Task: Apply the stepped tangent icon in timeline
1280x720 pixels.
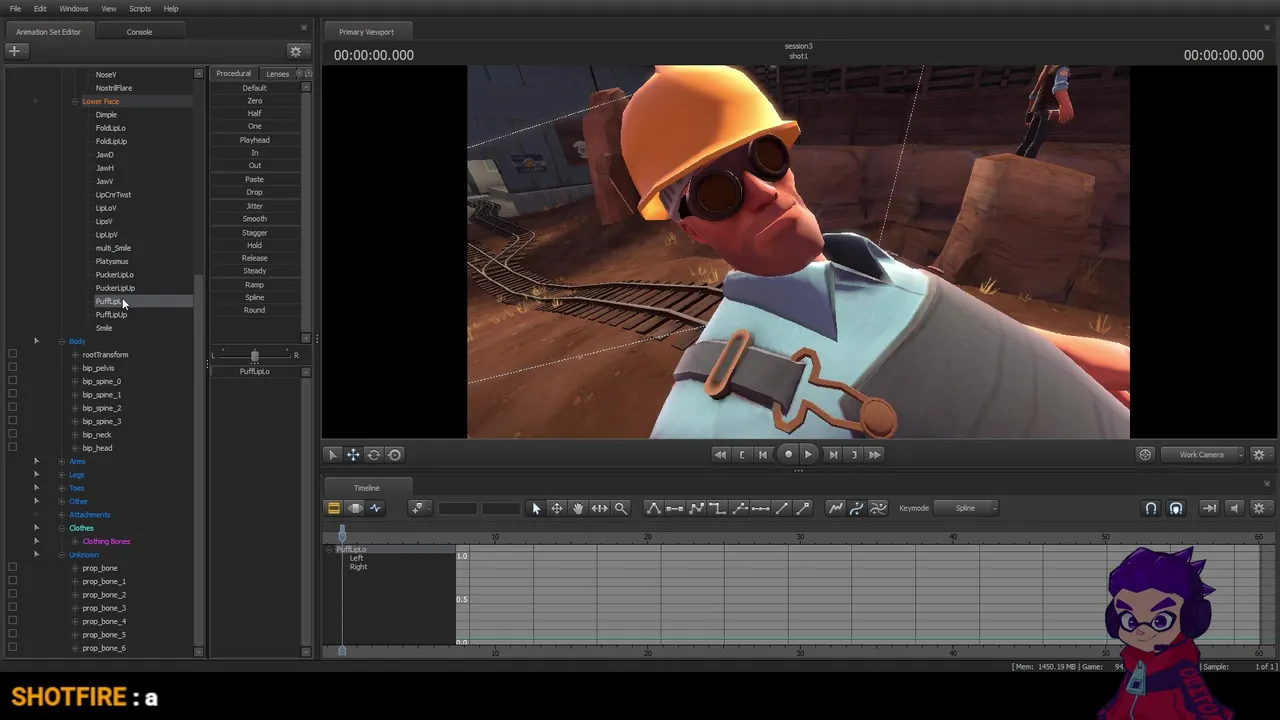Action: point(718,508)
